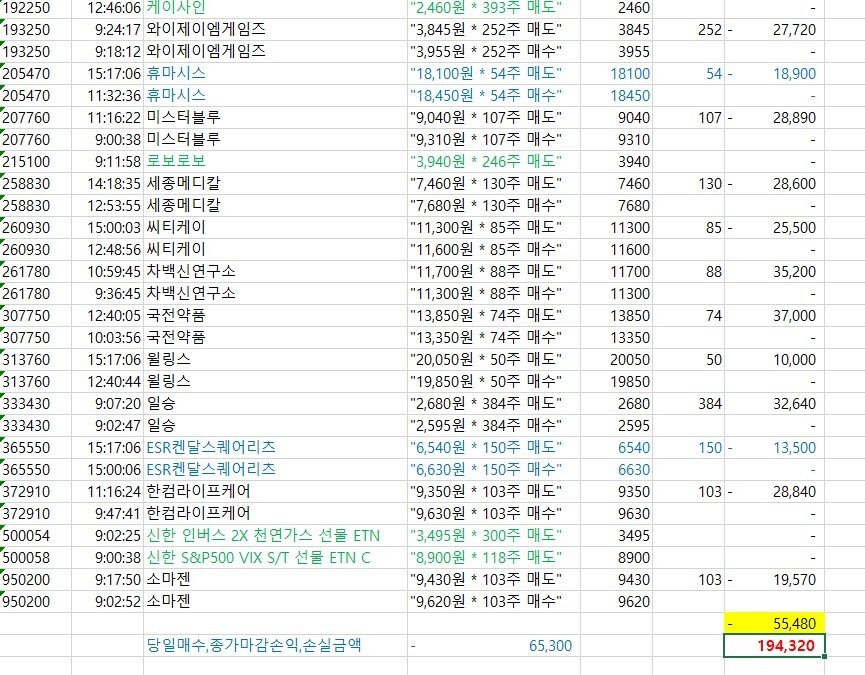Image resolution: width=865 pixels, height=675 pixels.
Task: Click the price cell 3495
Action: click(x=616, y=535)
